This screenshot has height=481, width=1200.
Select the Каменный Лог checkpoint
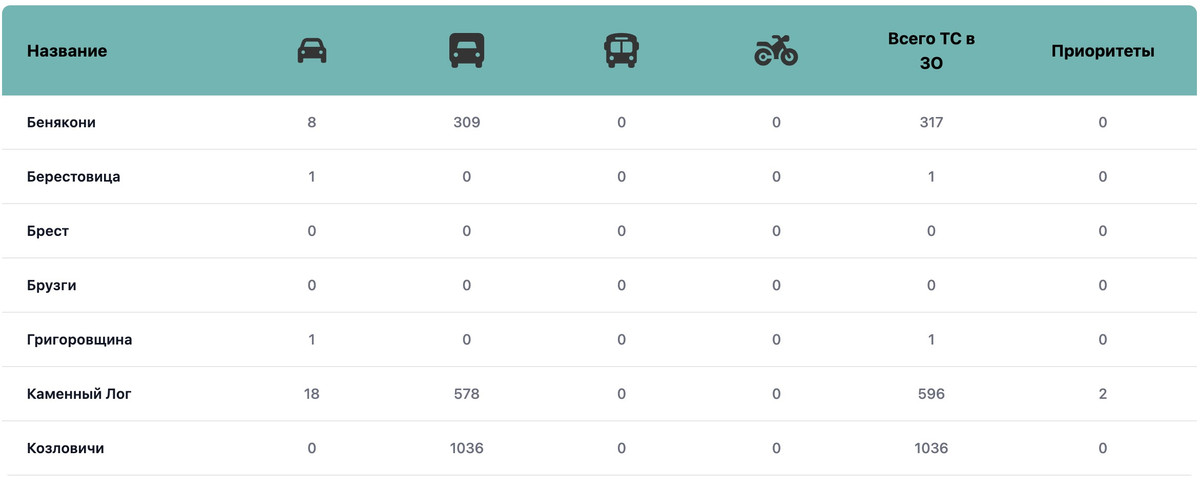point(79,394)
